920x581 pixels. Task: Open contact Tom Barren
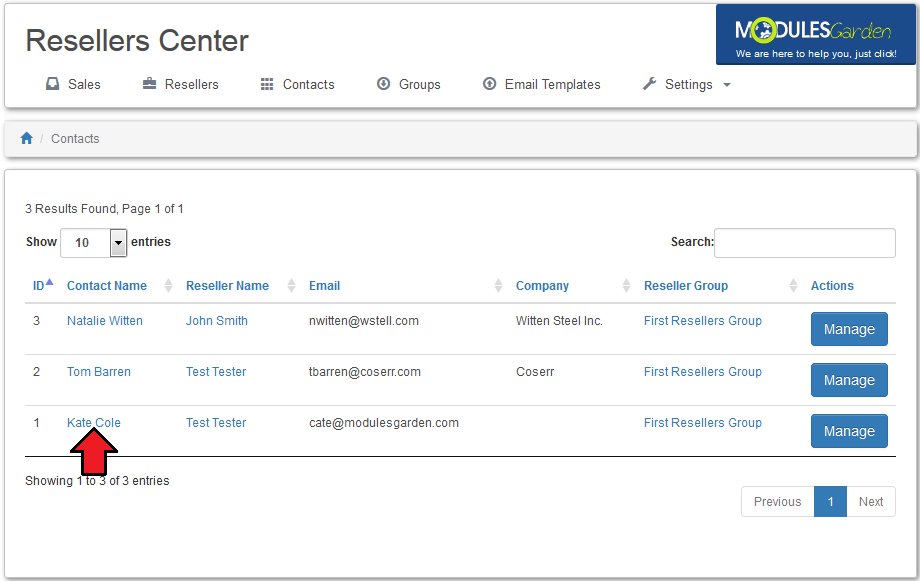(99, 371)
